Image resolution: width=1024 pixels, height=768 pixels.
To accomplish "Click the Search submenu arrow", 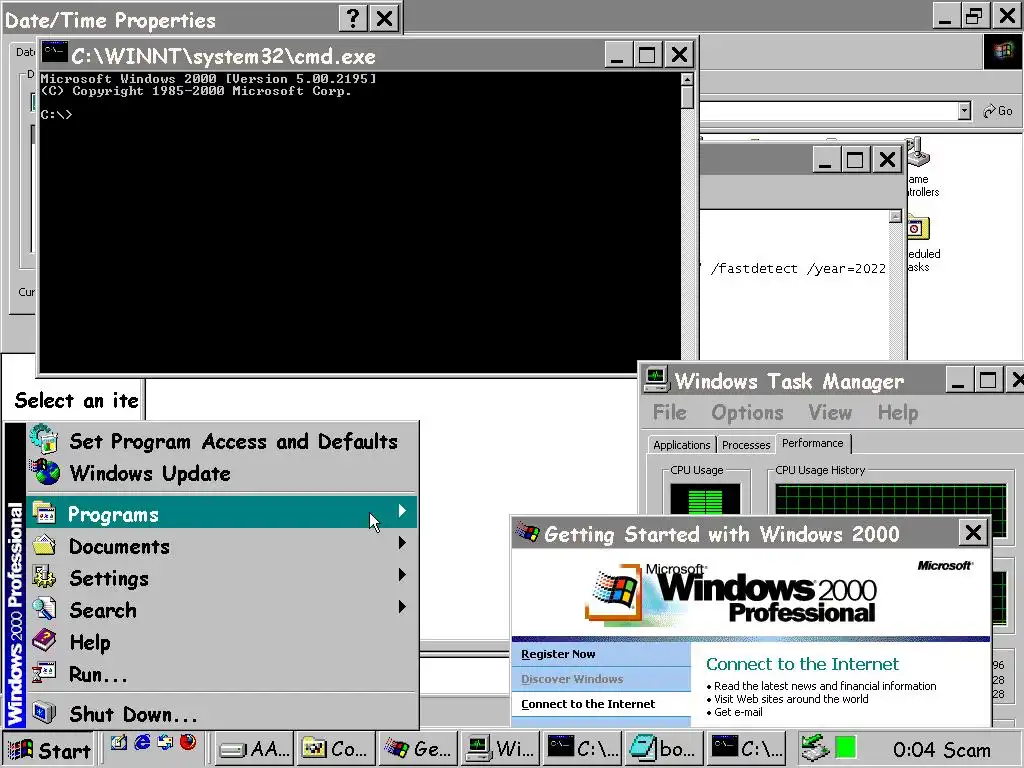I will 402,607.
